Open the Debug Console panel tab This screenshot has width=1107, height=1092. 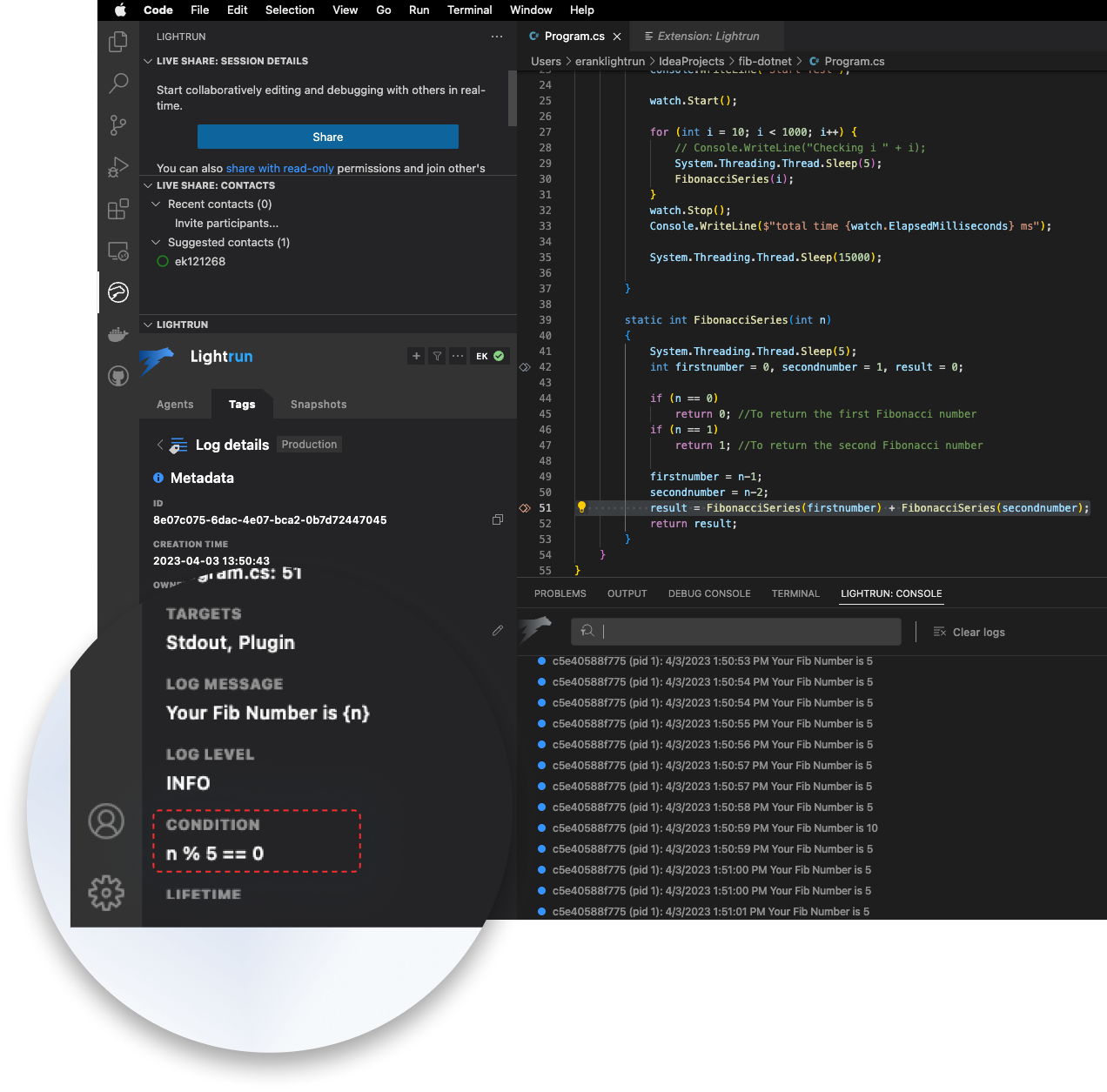click(x=709, y=593)
